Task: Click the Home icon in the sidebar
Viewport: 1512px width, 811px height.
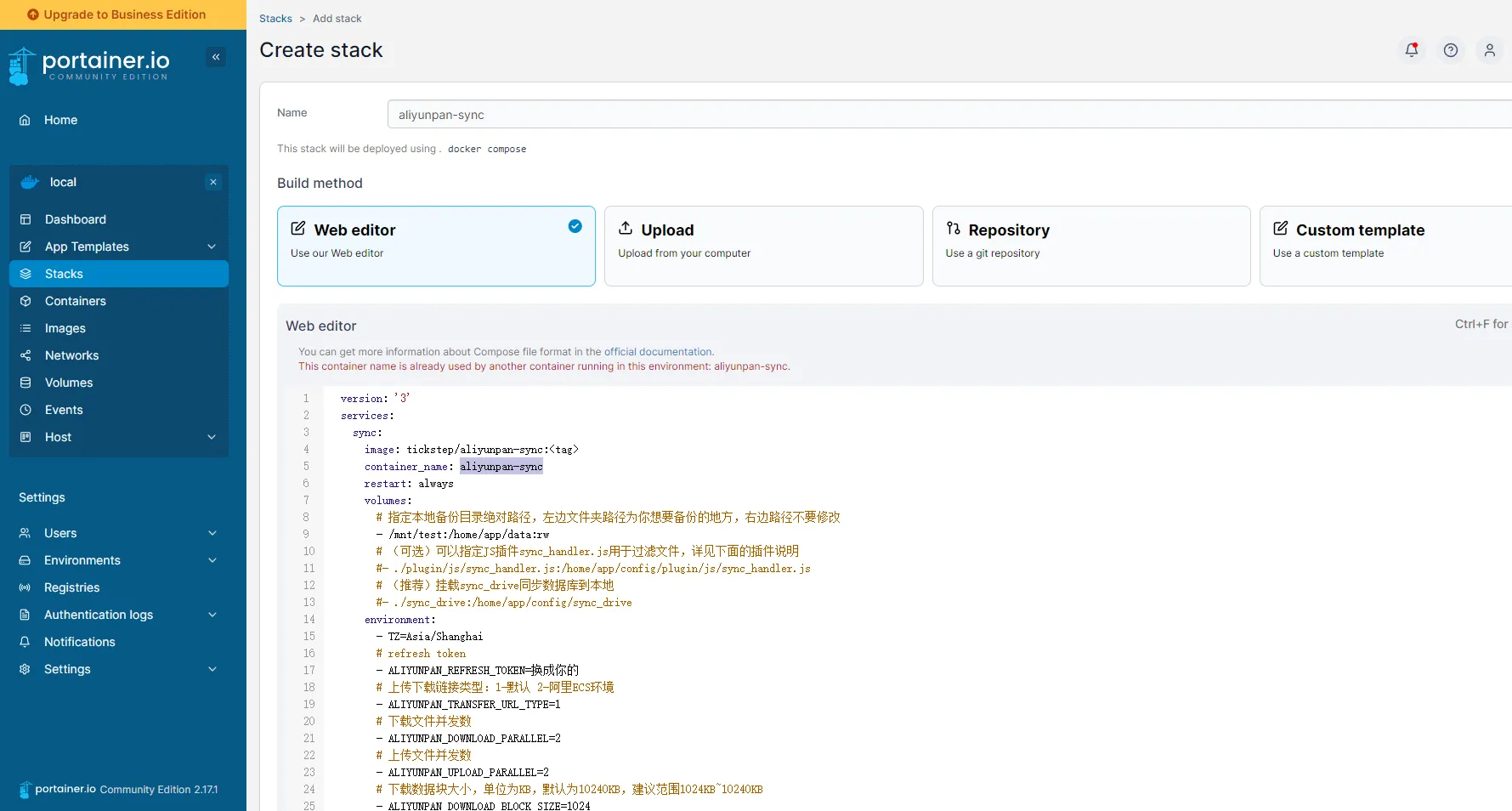Action: 25,120
